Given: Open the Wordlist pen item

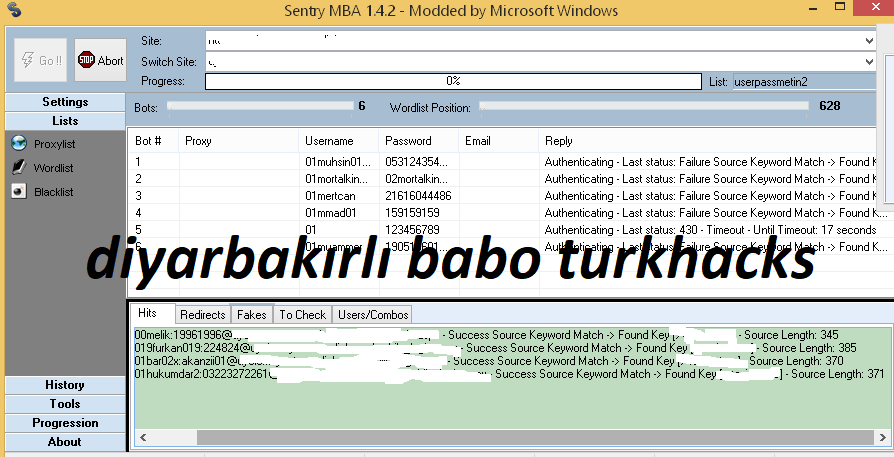Looking at the screenshot, I should click(43, 168).
